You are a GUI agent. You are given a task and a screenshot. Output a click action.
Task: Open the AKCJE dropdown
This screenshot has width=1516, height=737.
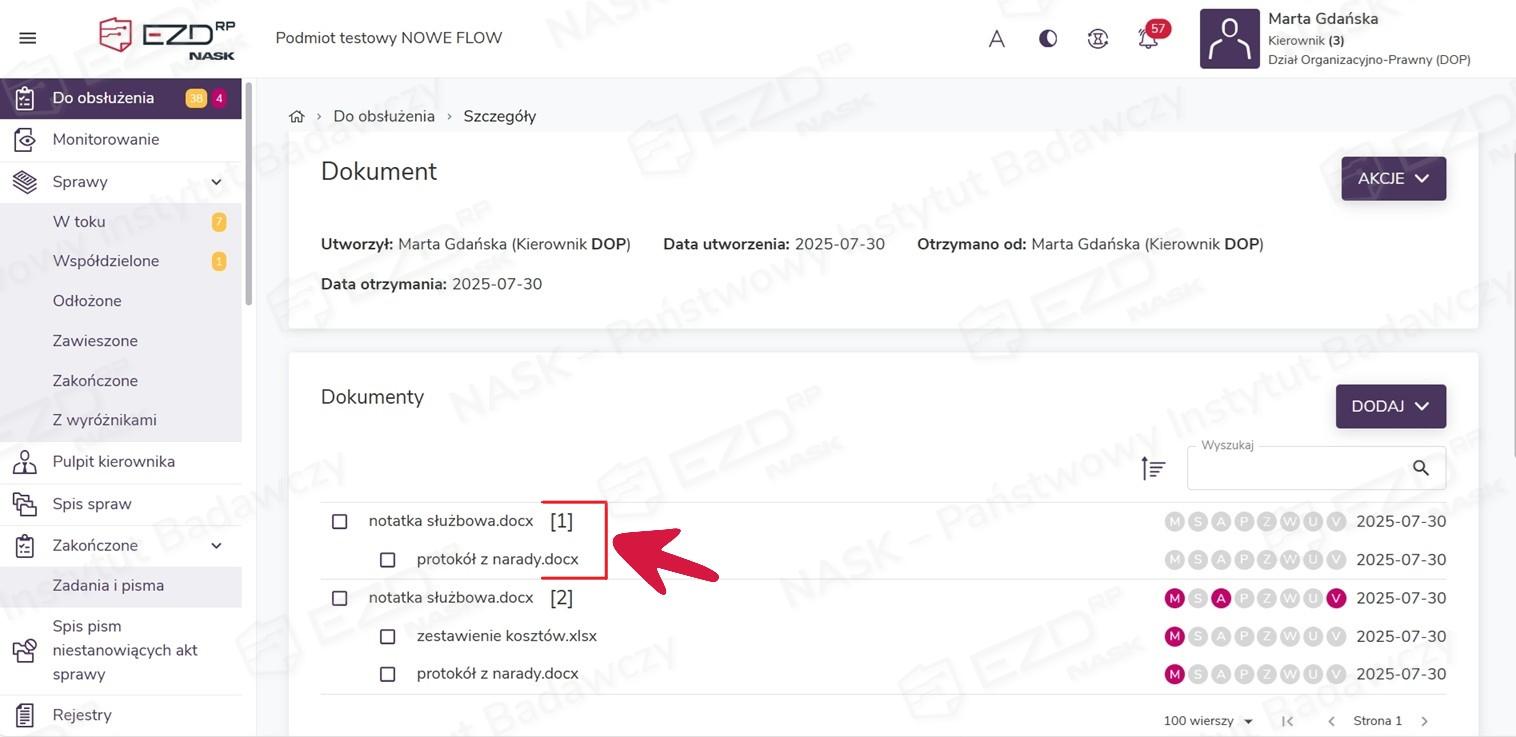(x=1393, y=179)
